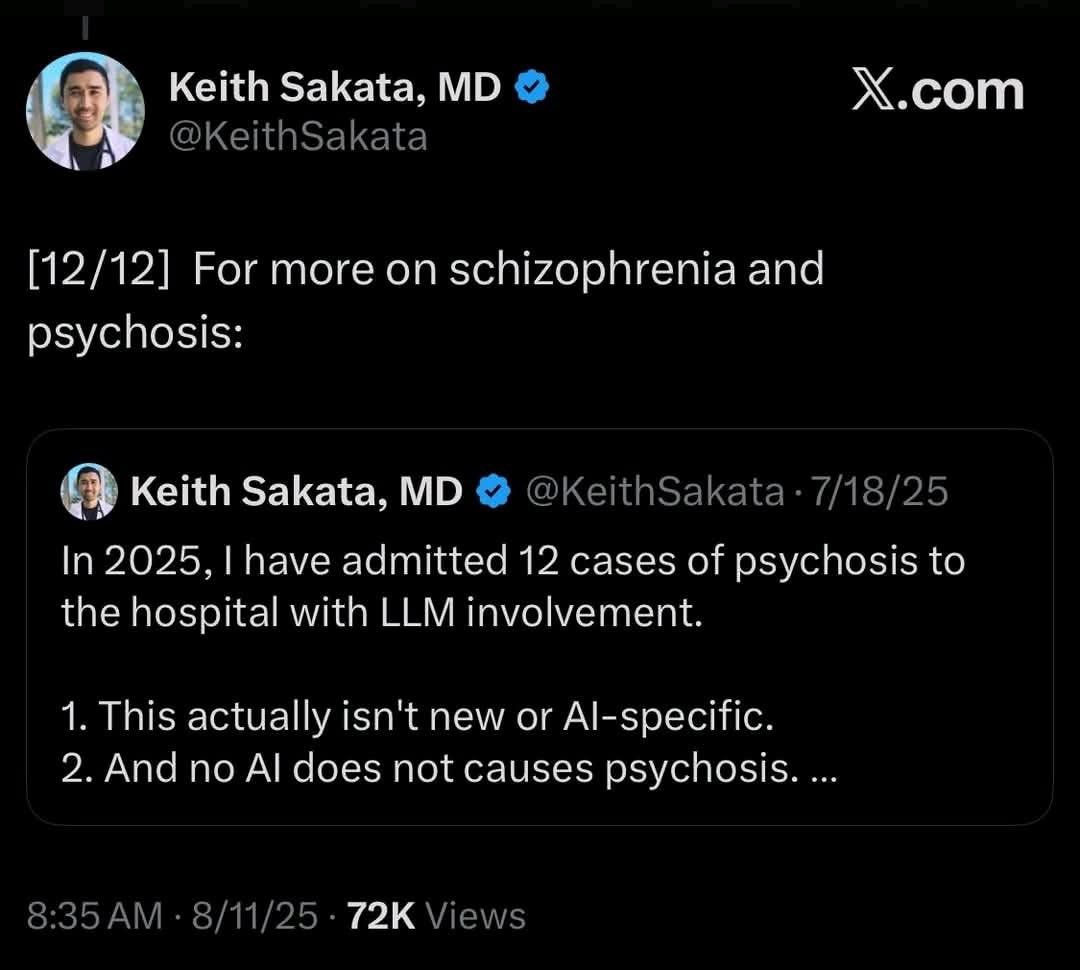
Task: Click the 8:35 AM timestamp
Action: [93, 913]
